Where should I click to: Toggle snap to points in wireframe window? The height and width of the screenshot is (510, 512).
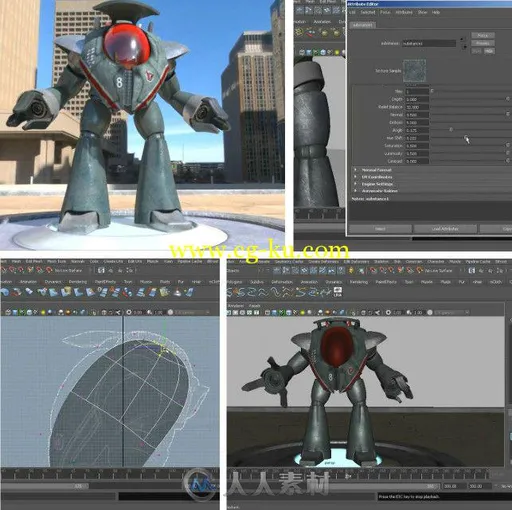point(21,270)
